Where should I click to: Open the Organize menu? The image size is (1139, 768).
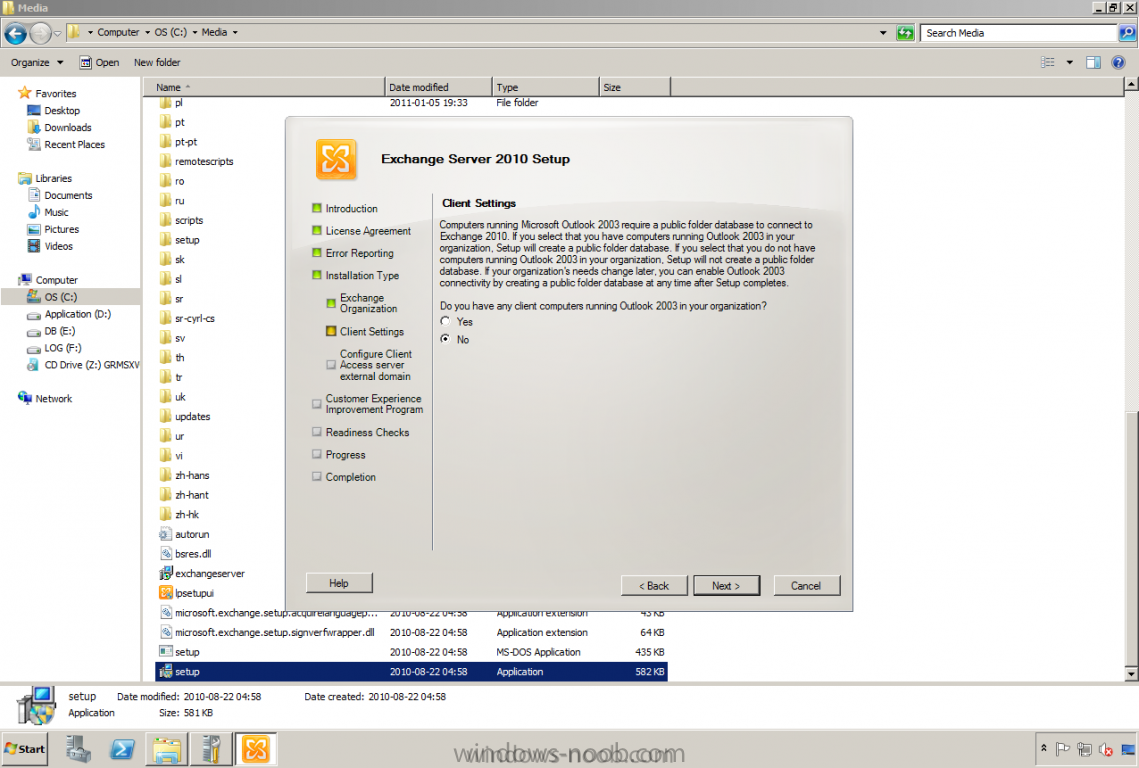coord(36,62)
